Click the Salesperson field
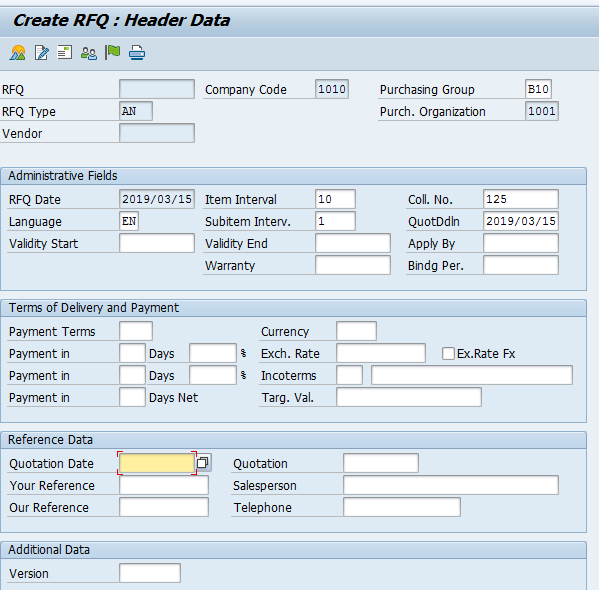The image size is (599, 590). pyautogui.click(x=450, y=485)
